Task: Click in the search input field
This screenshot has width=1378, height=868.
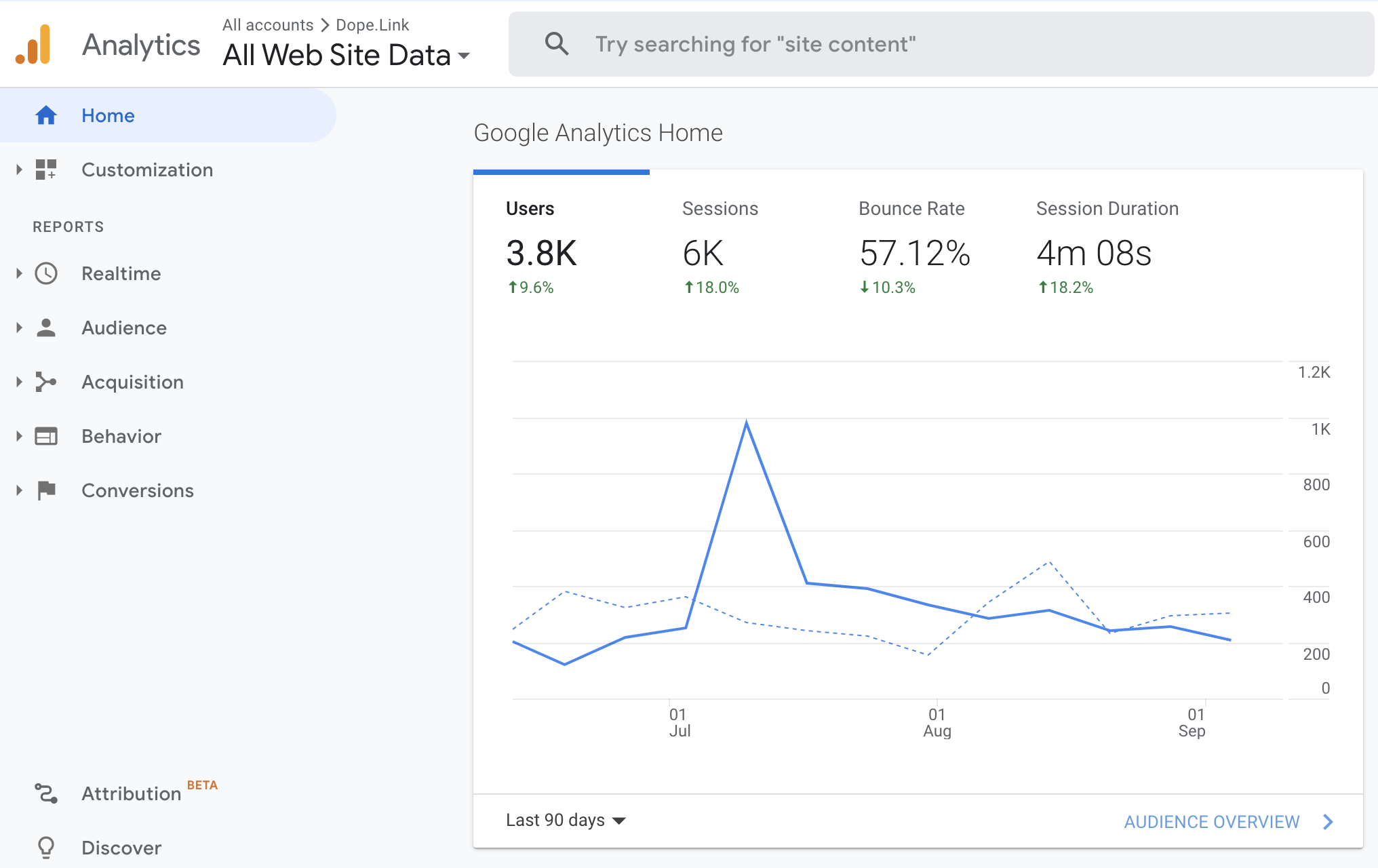Action: (941, 44)
